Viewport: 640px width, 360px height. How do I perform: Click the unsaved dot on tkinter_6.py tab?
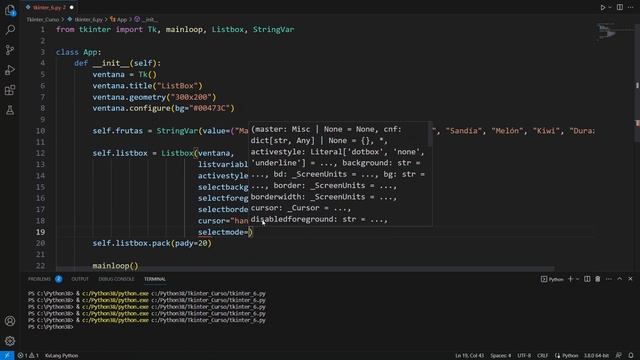tap(72, 7)
